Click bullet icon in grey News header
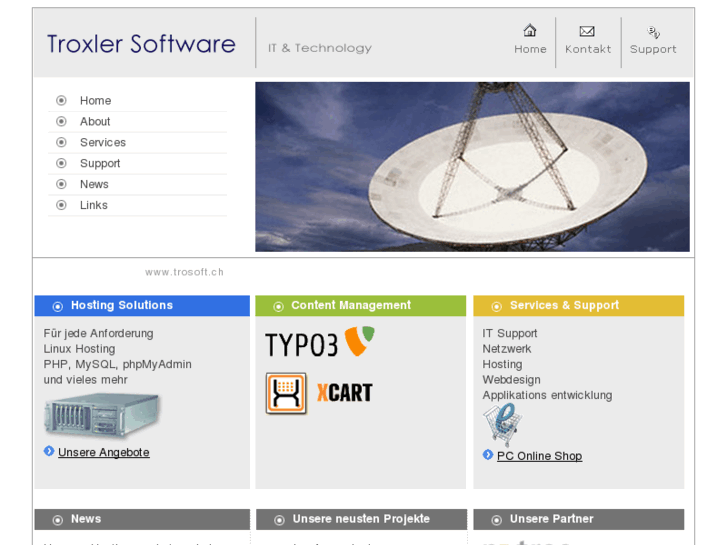This screenshot has height=545, width=727. click(57, 520)
